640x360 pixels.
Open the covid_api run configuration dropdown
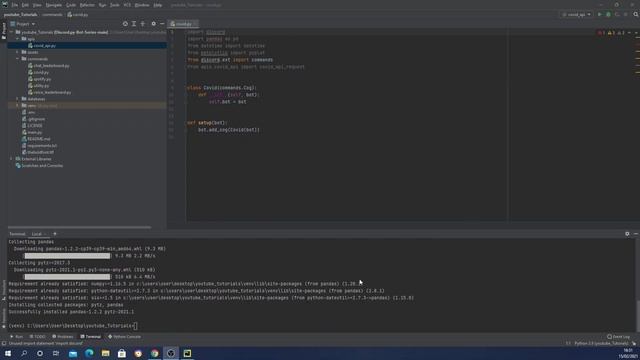pos(576,14)
